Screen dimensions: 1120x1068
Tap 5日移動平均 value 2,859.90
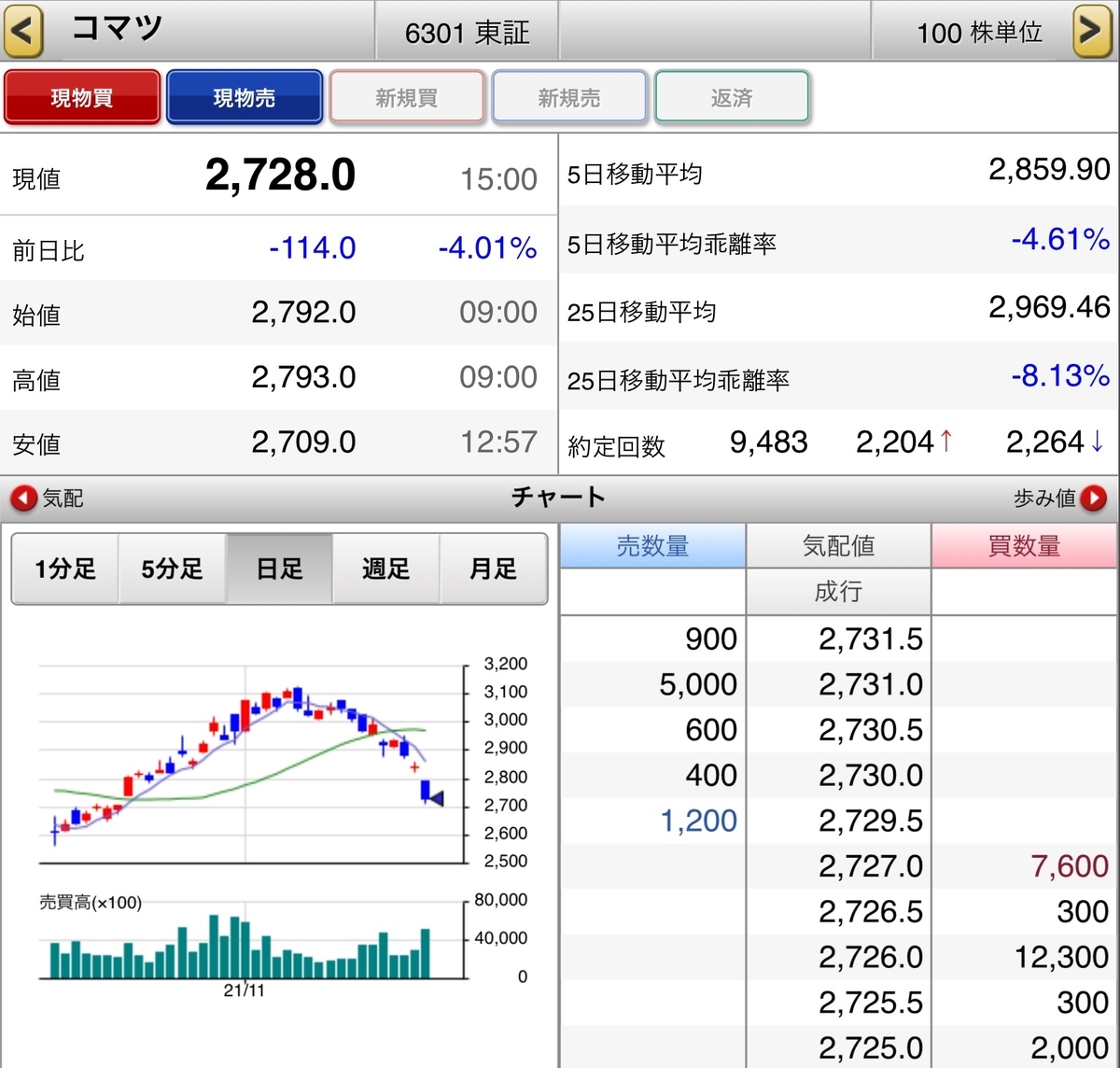[x=1049, y=170]
